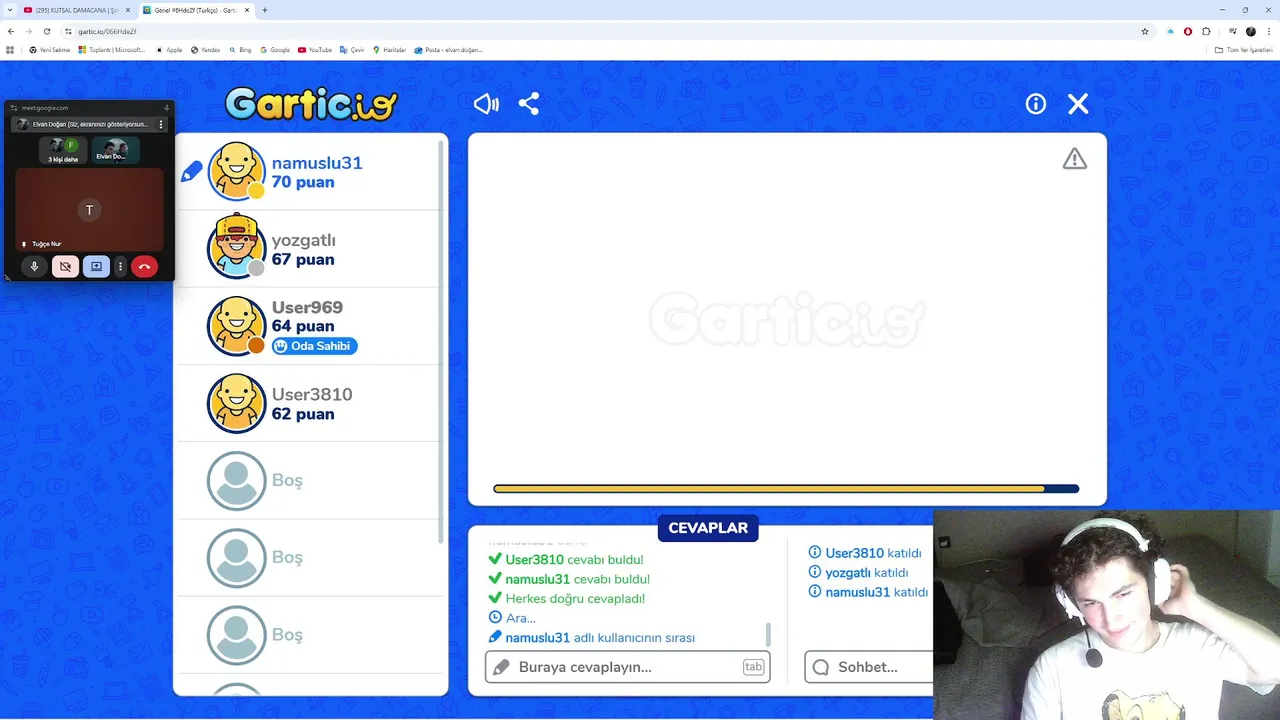1280x720 pixels.
Task: Switch to the Genel Gartic browser tab
Action: pyautogui.click(x=196, y=10)
